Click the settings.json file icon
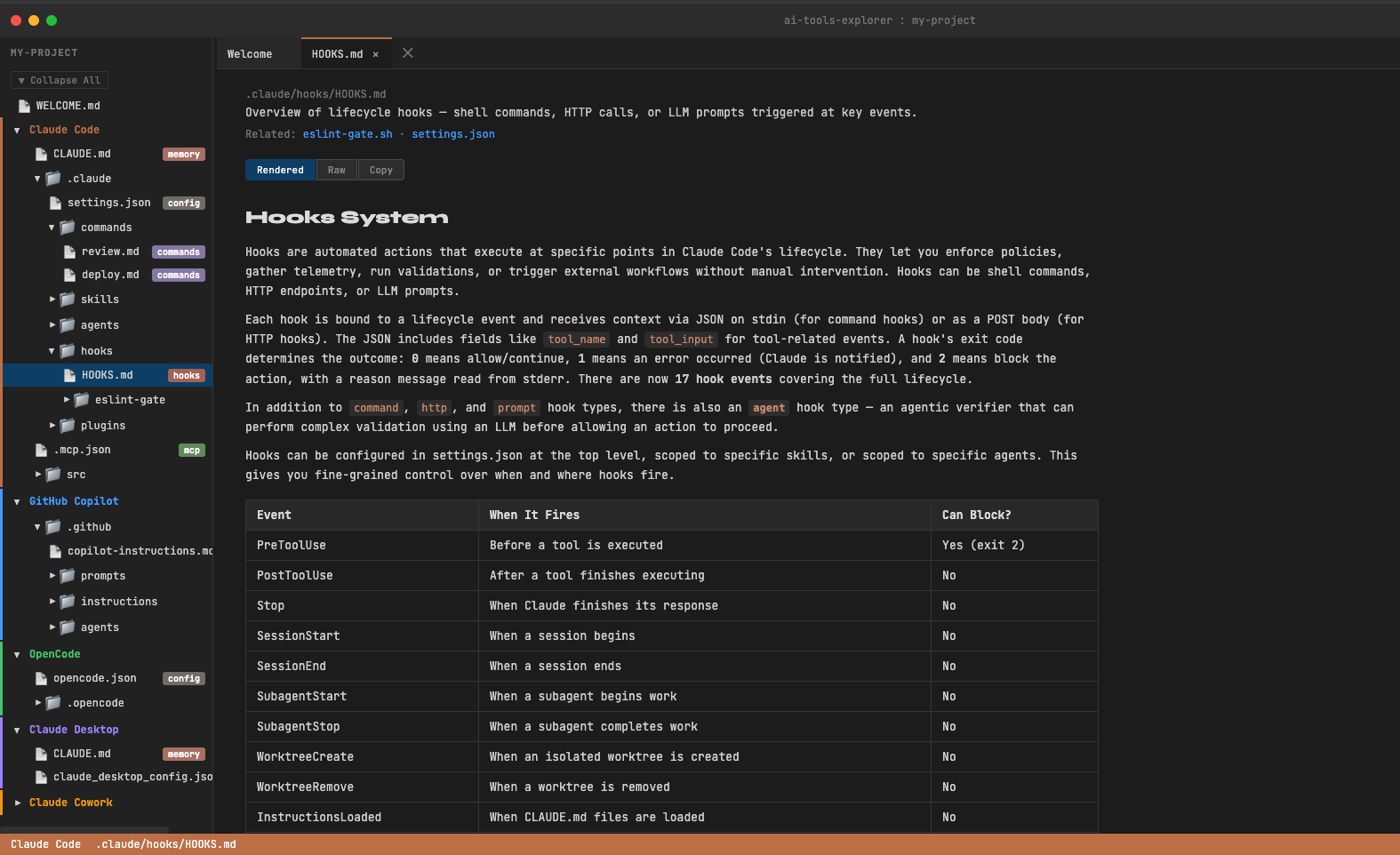Image resolution: width=1400 pixels, height=855 pixels. (x=55, y=203)
